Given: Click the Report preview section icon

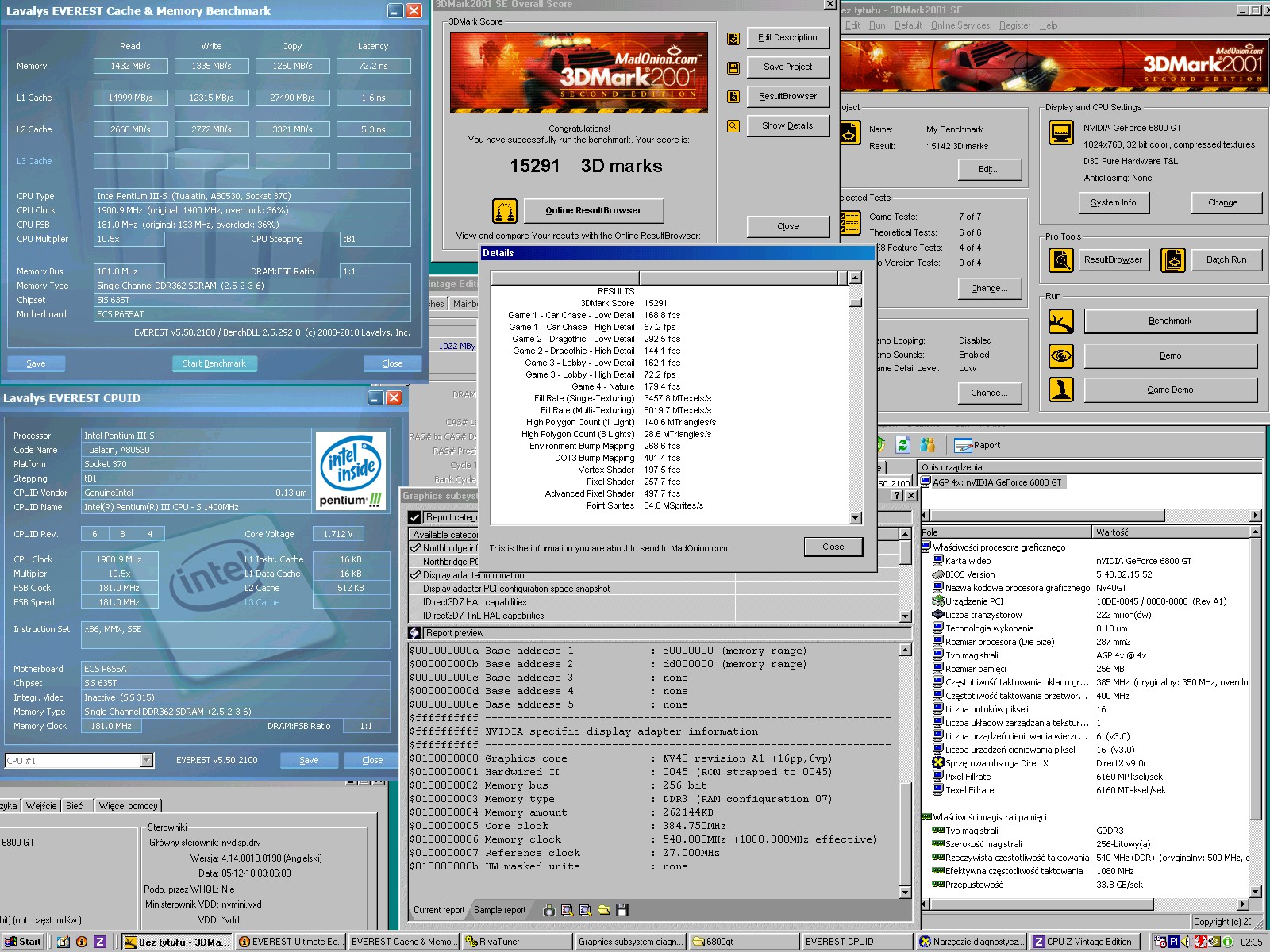Looking at the screenshot, I should tap(414, 633).
